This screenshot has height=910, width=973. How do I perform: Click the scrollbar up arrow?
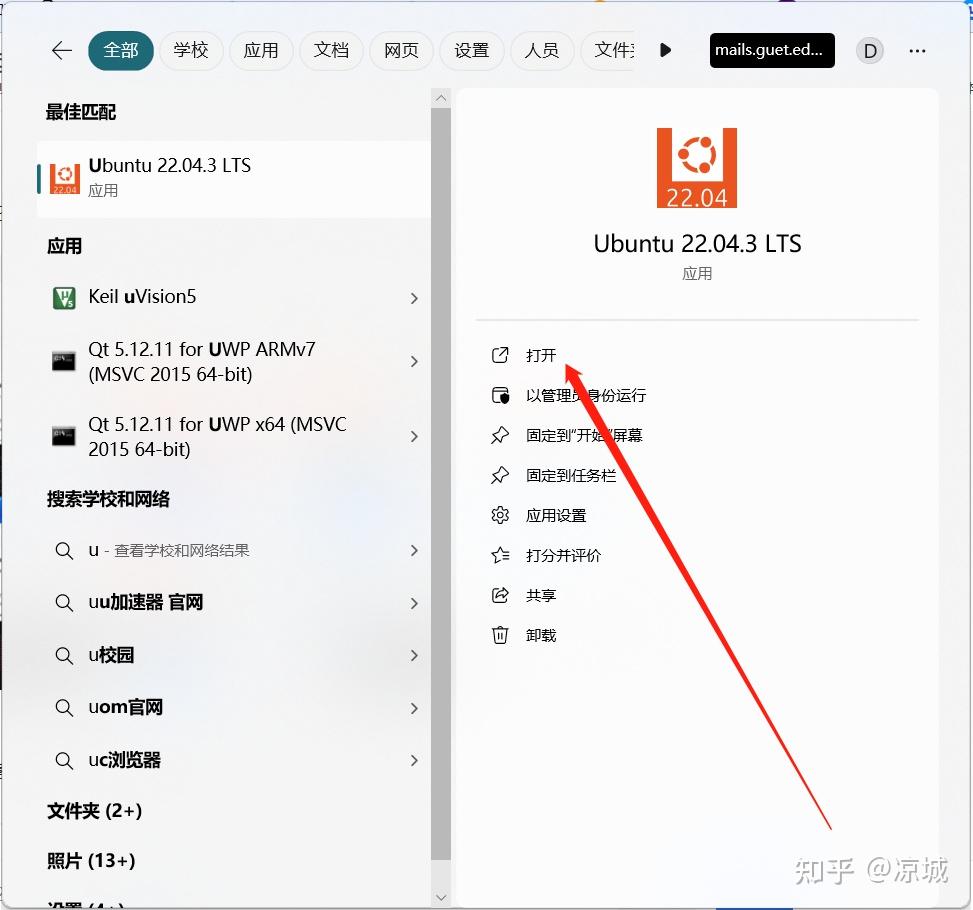coord(441,98)
